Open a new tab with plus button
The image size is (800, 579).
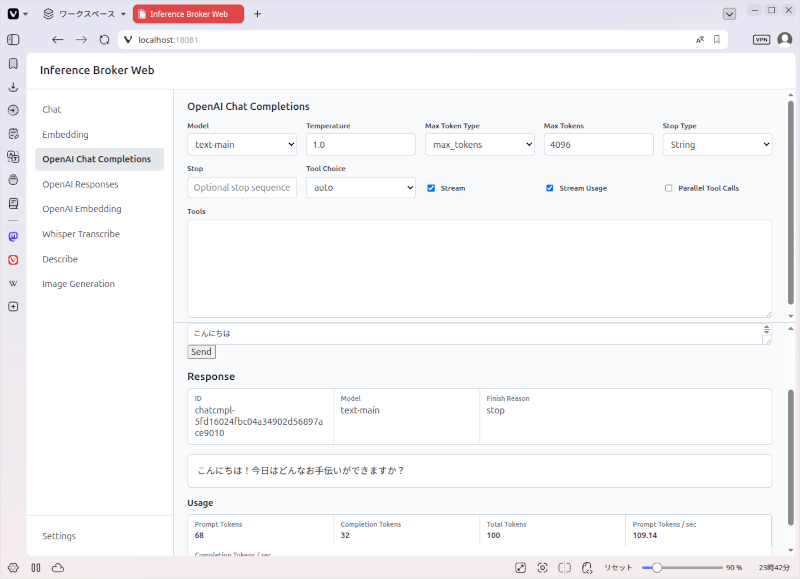pos(258,14)
